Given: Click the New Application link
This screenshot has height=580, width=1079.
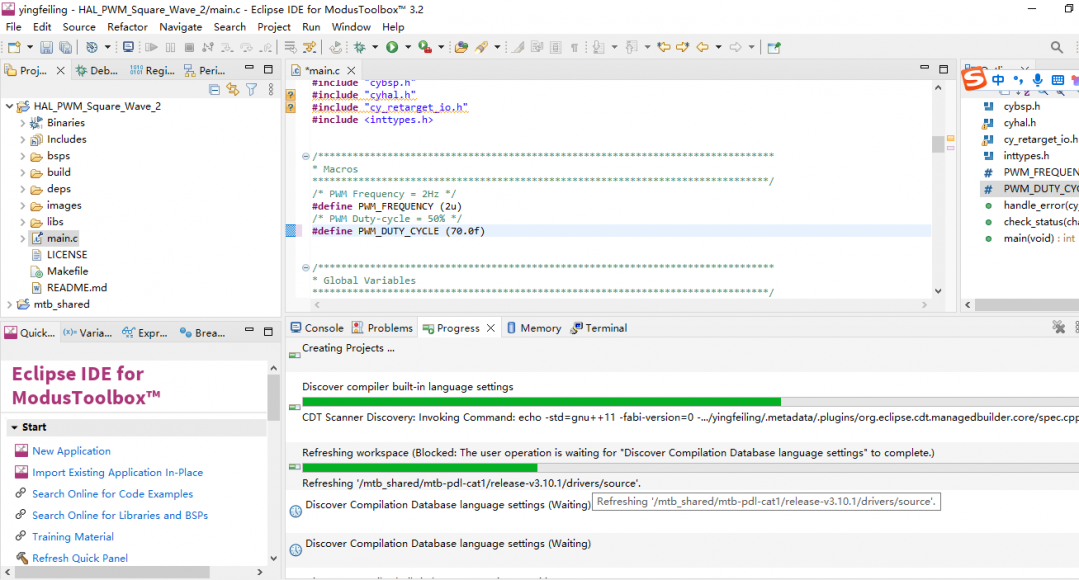Looking at the screenshot, I should (x=71, y=451).
